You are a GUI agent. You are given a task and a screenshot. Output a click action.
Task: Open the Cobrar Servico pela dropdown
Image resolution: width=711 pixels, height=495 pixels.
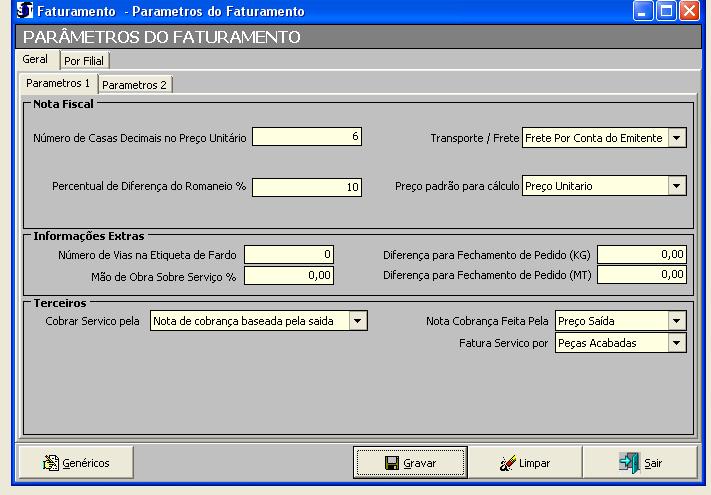coord(358,321)
